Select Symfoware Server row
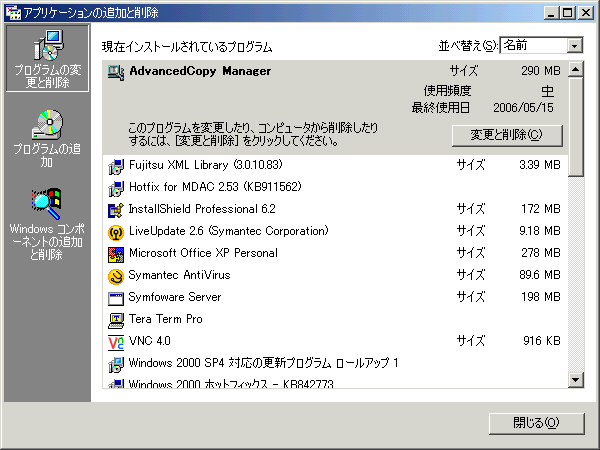 point(335,298)
